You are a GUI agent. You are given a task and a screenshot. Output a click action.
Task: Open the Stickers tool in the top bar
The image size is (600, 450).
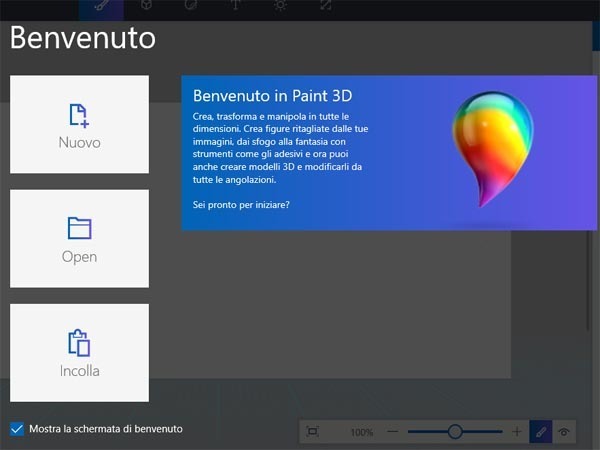click(x=191, y=5)
